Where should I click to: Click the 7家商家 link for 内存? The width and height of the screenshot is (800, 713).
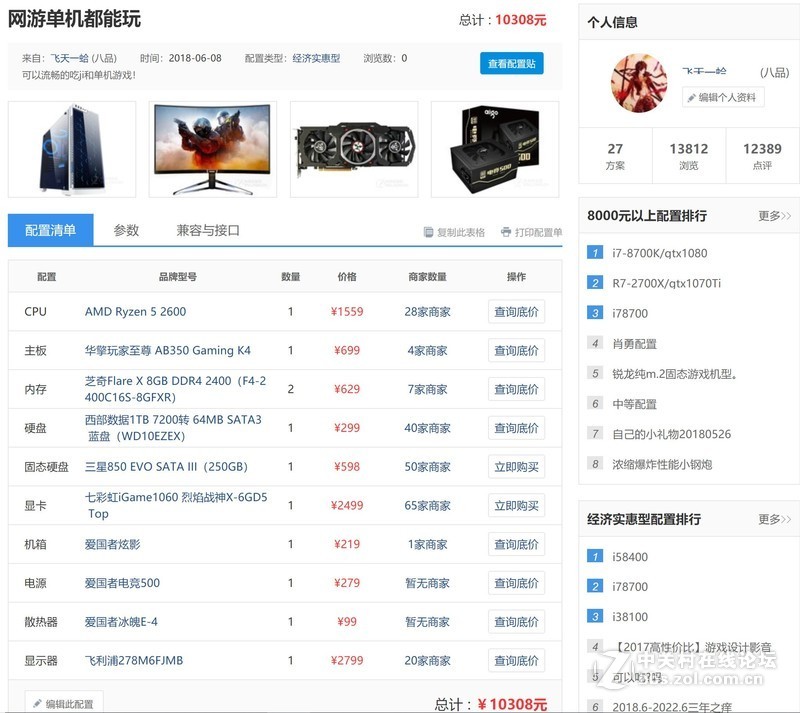coord(428,389)
